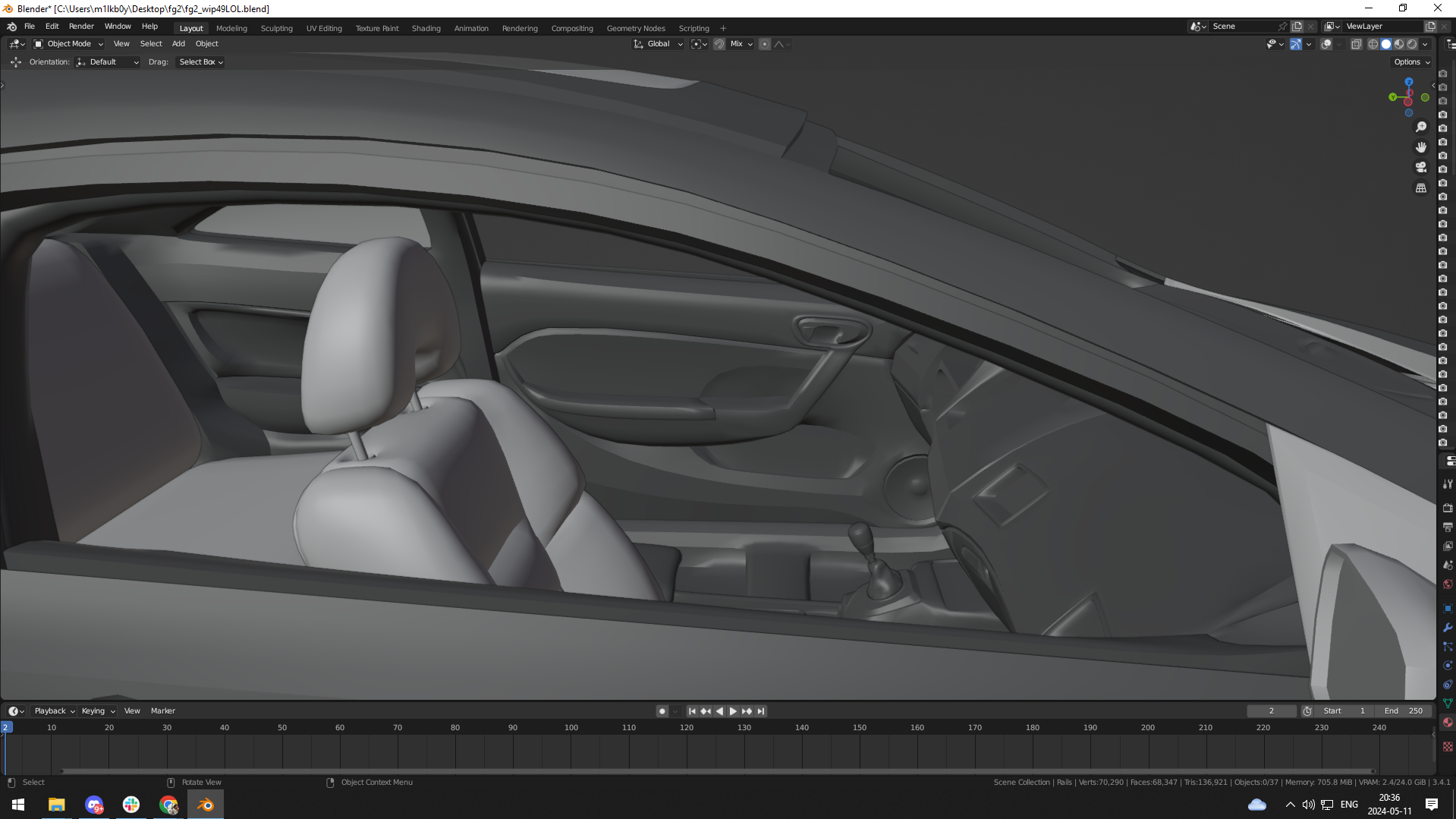Switch to wireframe viewport shading

pyautogui.click(x=1373, y=44)
